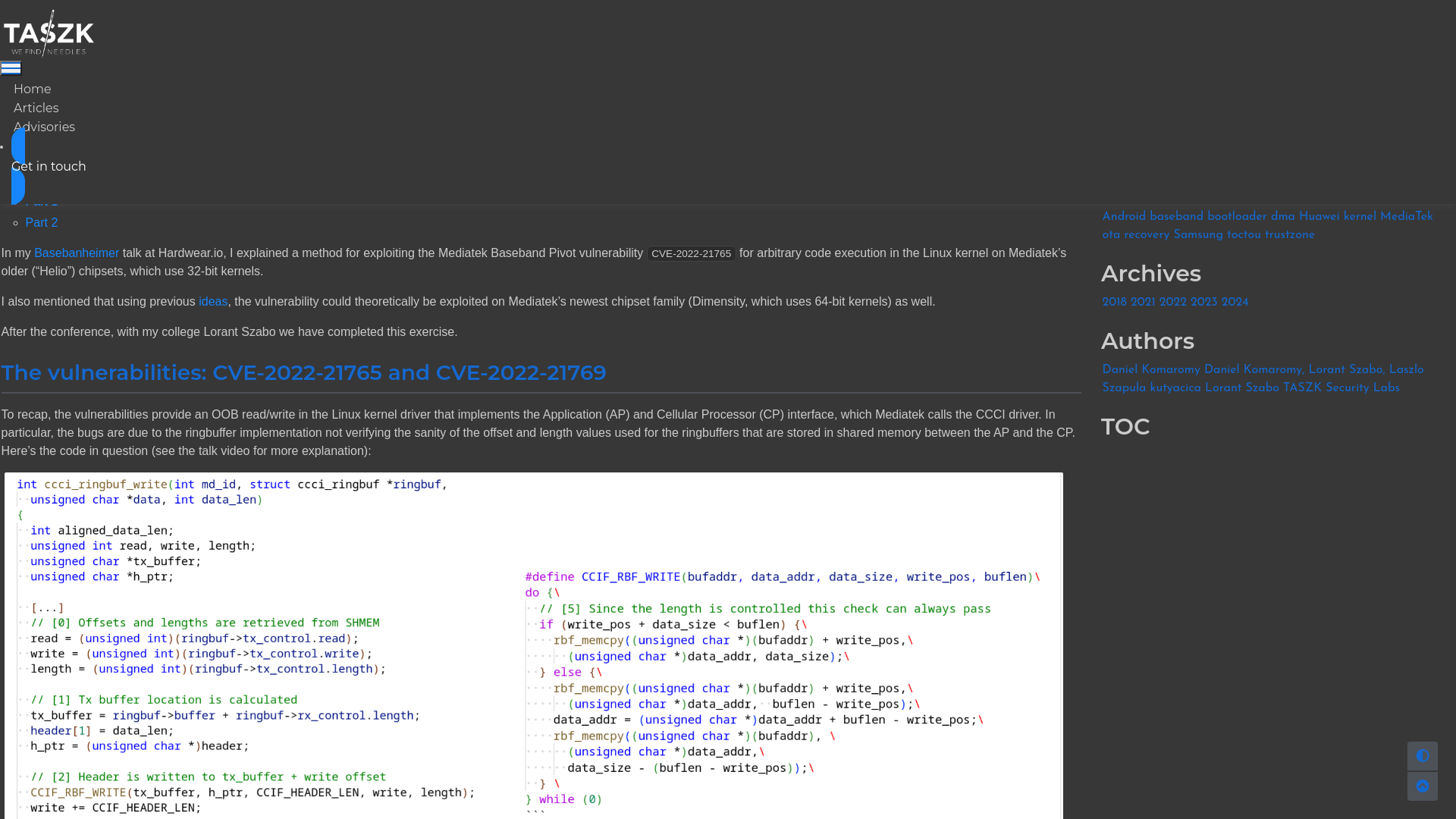Open the 2022 archive

1172,303
